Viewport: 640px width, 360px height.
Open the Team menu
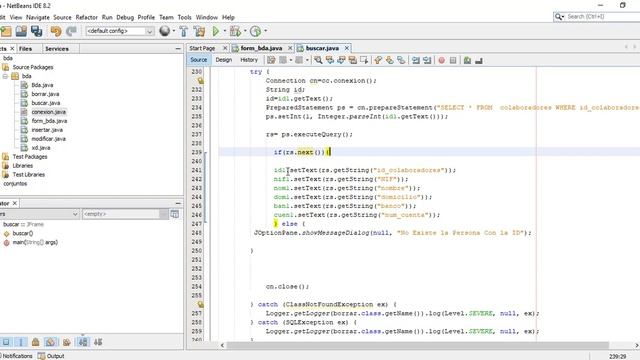point(166,17)
